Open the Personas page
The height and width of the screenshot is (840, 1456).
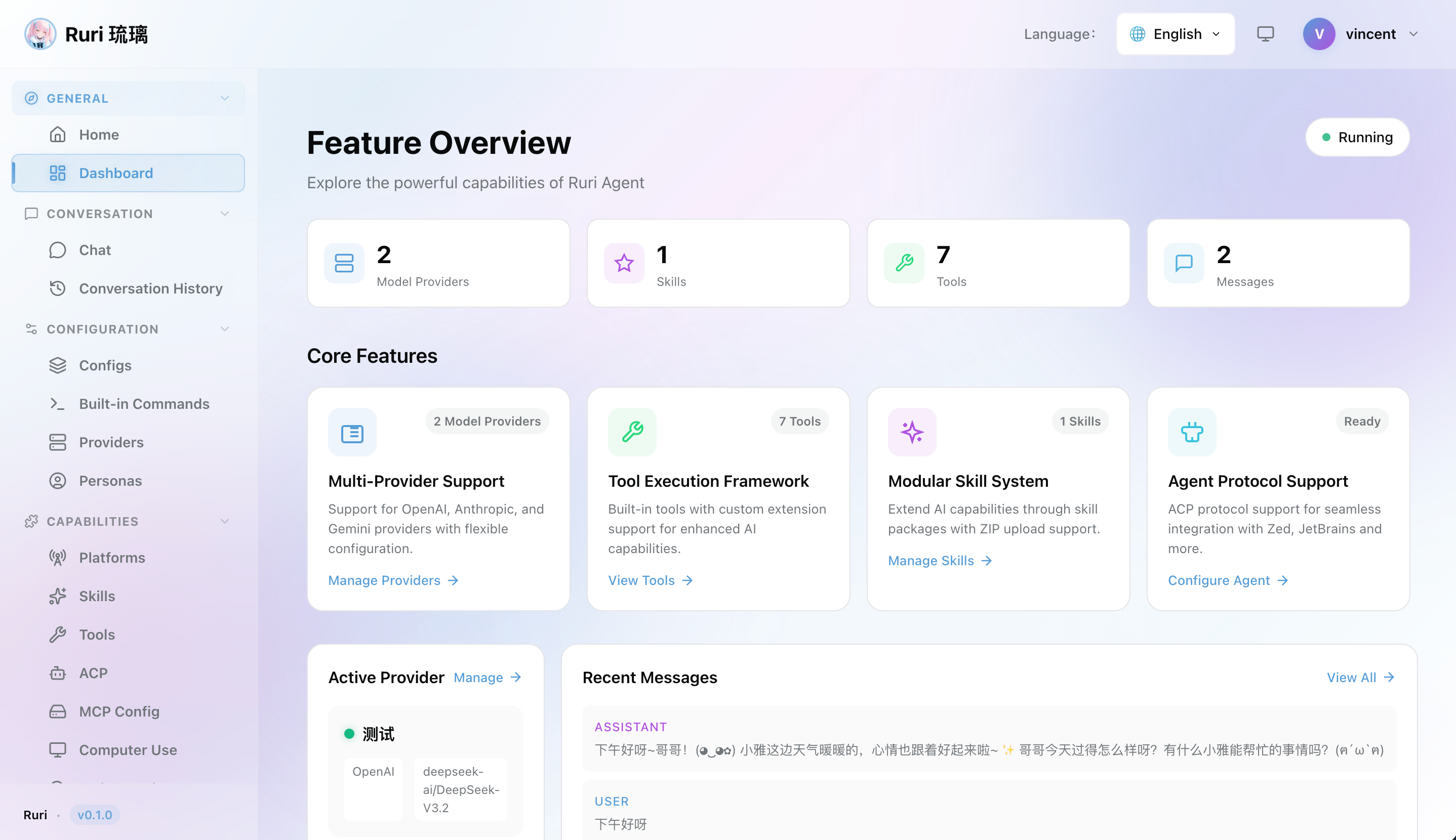pyautogui.click(x=128, y=481)
